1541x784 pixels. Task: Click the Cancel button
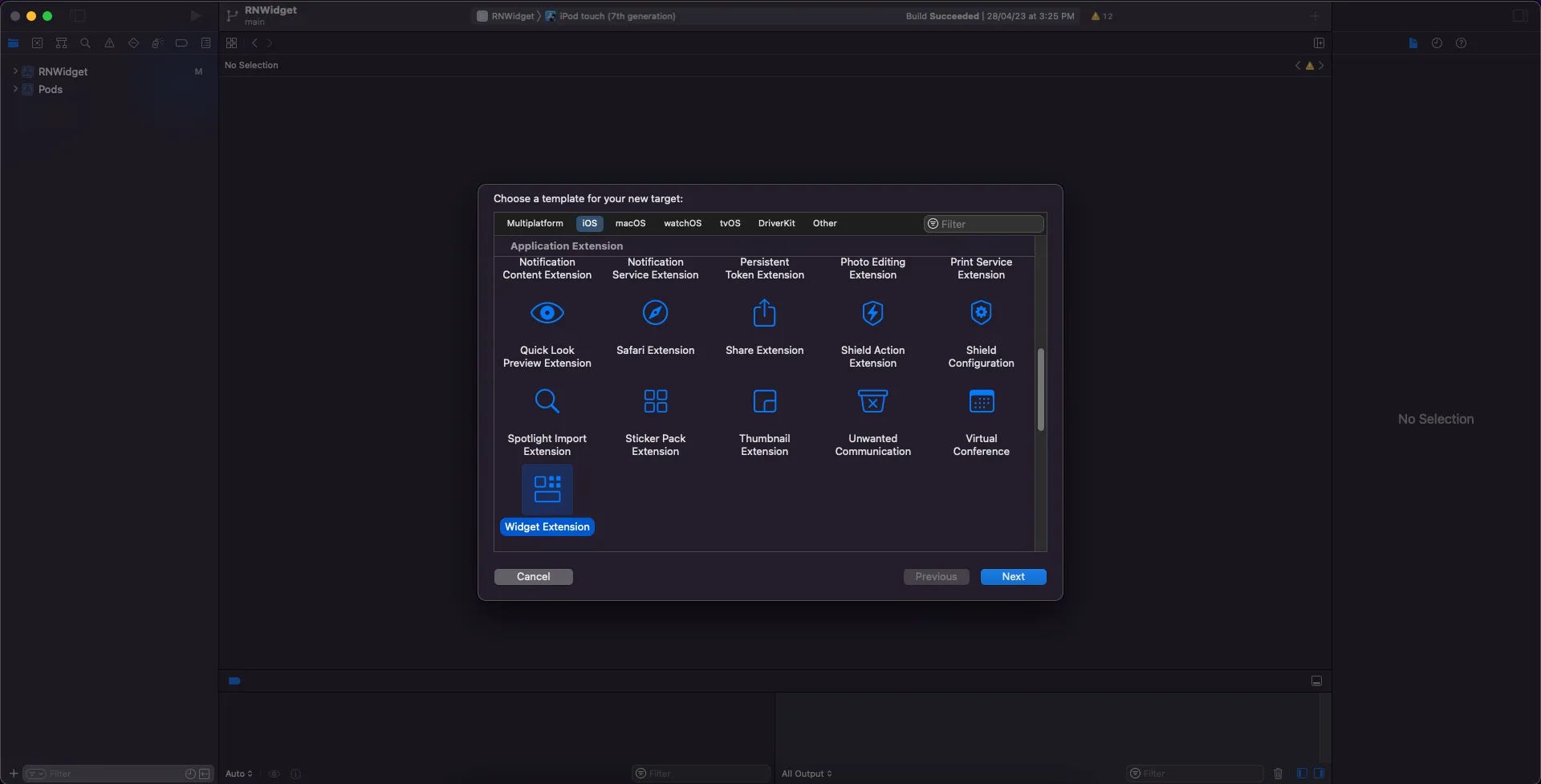pyautogui.click(x=534, y=577)
